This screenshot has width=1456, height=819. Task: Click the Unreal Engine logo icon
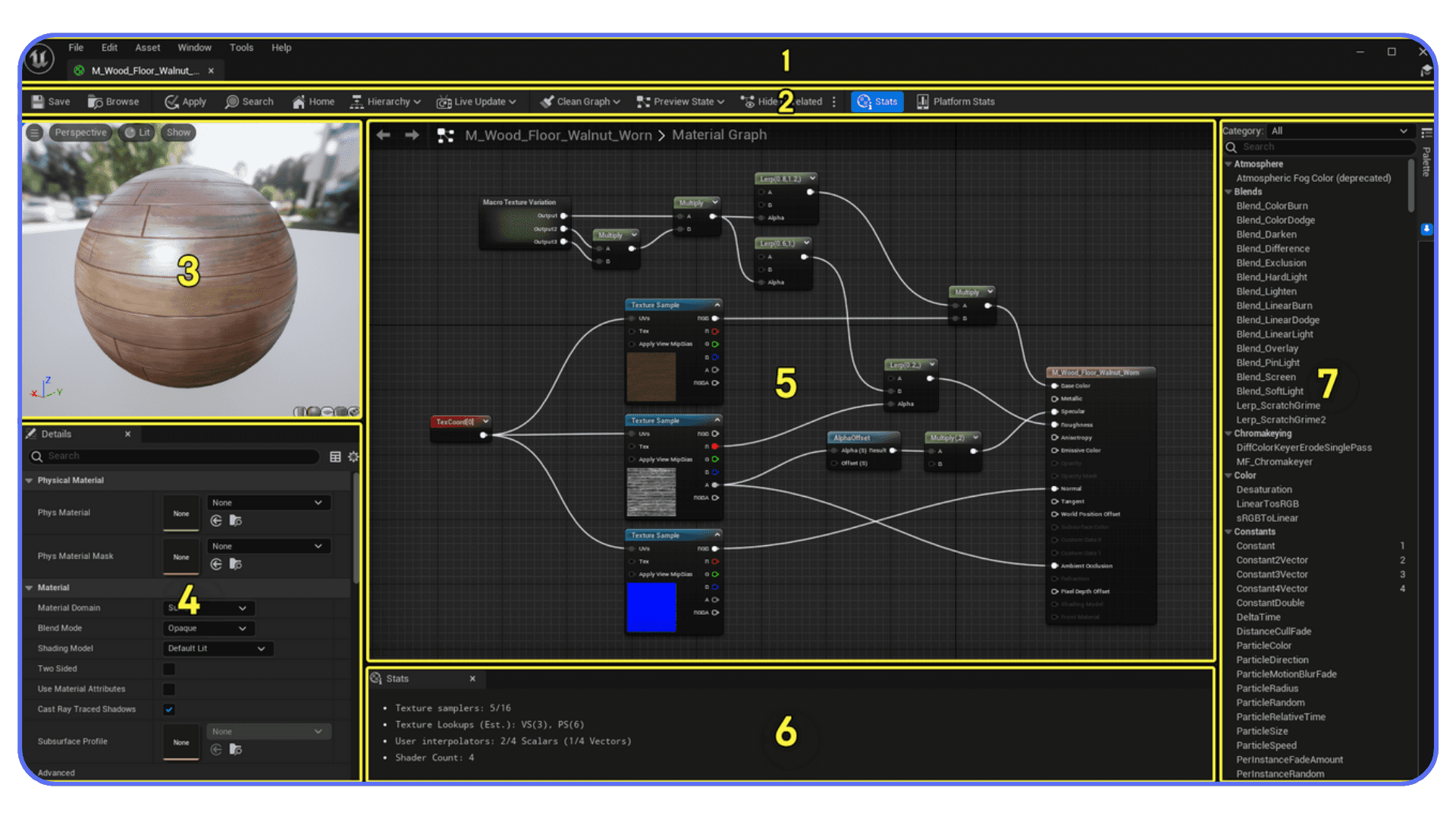(x=39, y=58)
